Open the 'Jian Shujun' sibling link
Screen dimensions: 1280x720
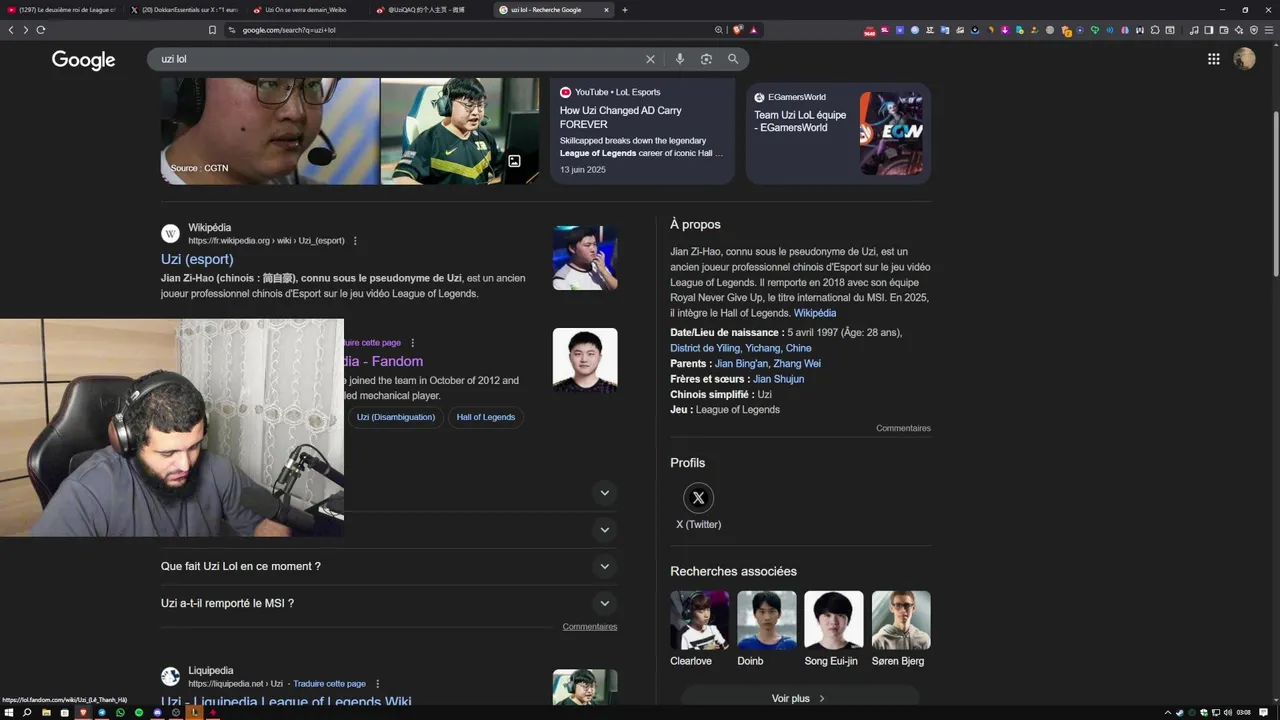(x=778, y=379)
